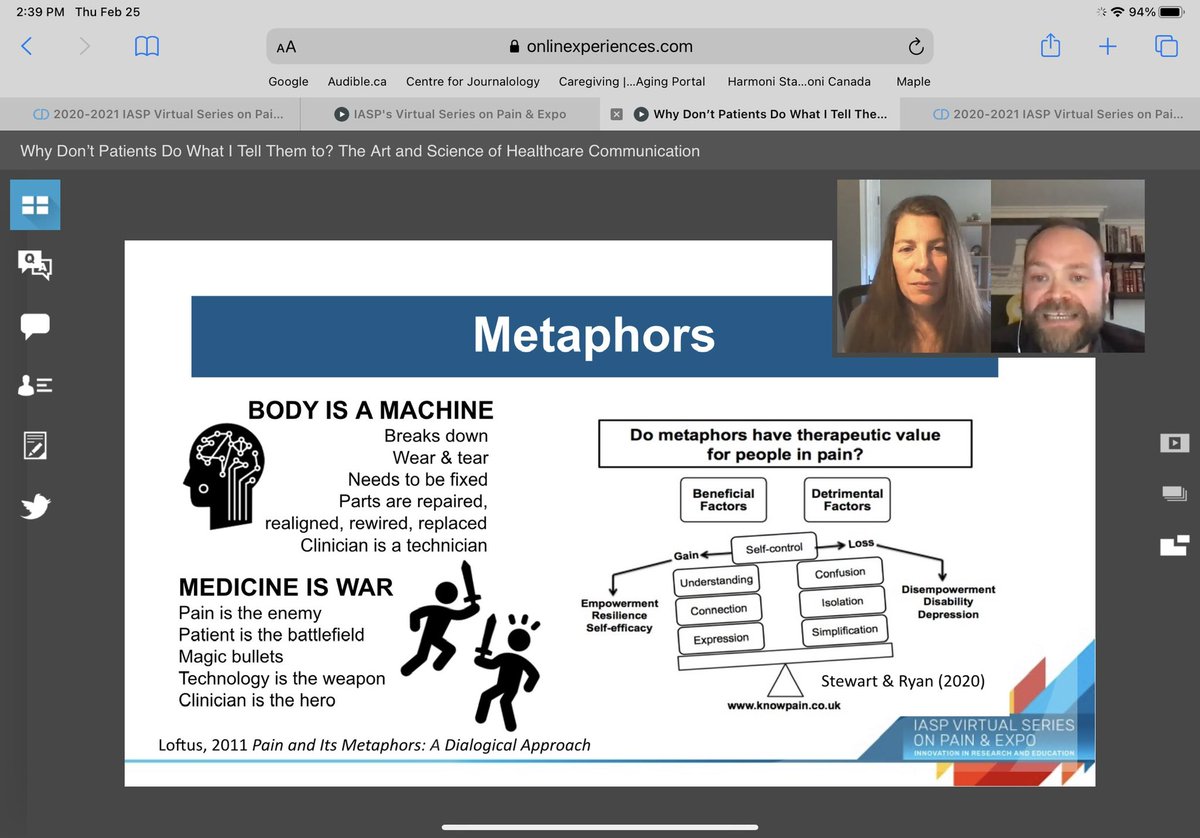Go back with the Safari back arrow
The image size is (1200, 838).
point(27,46)
